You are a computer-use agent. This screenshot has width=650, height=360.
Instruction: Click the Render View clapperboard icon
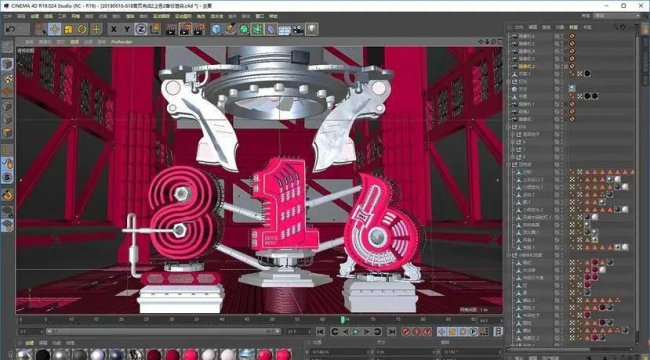[x=171, y=29]
